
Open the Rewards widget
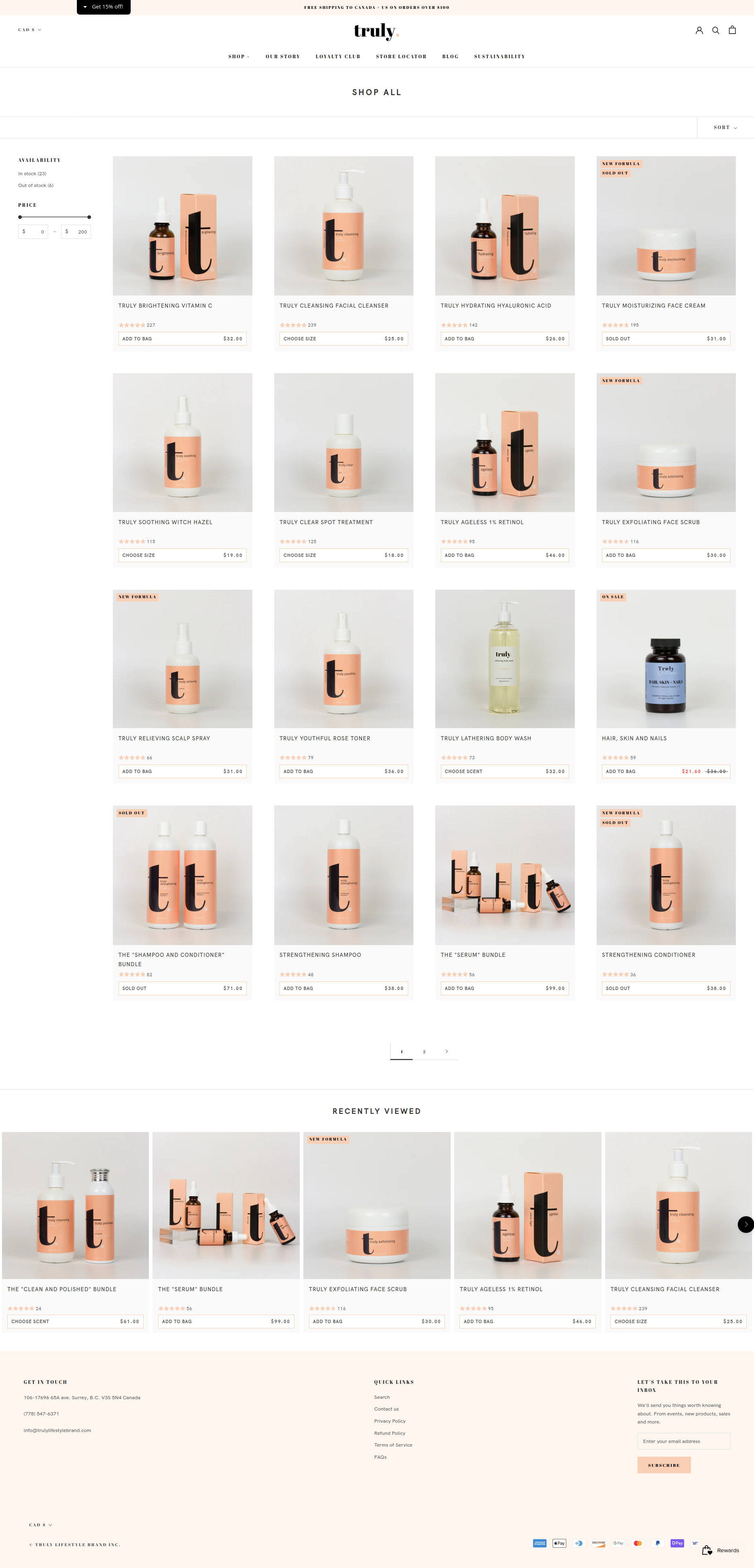click(x=720, y=1550)
